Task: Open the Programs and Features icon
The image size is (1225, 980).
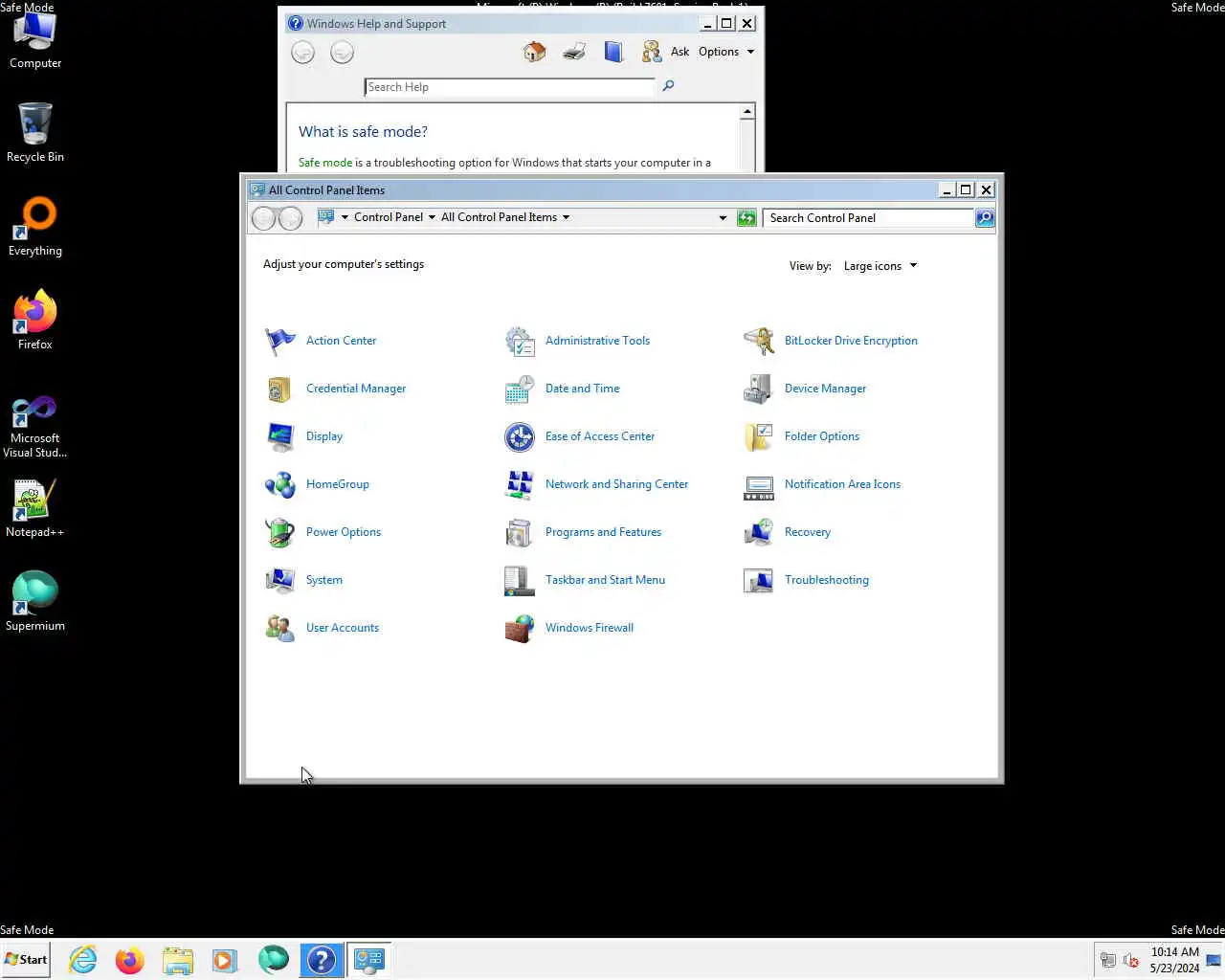Action: click(x=520, y=532)
